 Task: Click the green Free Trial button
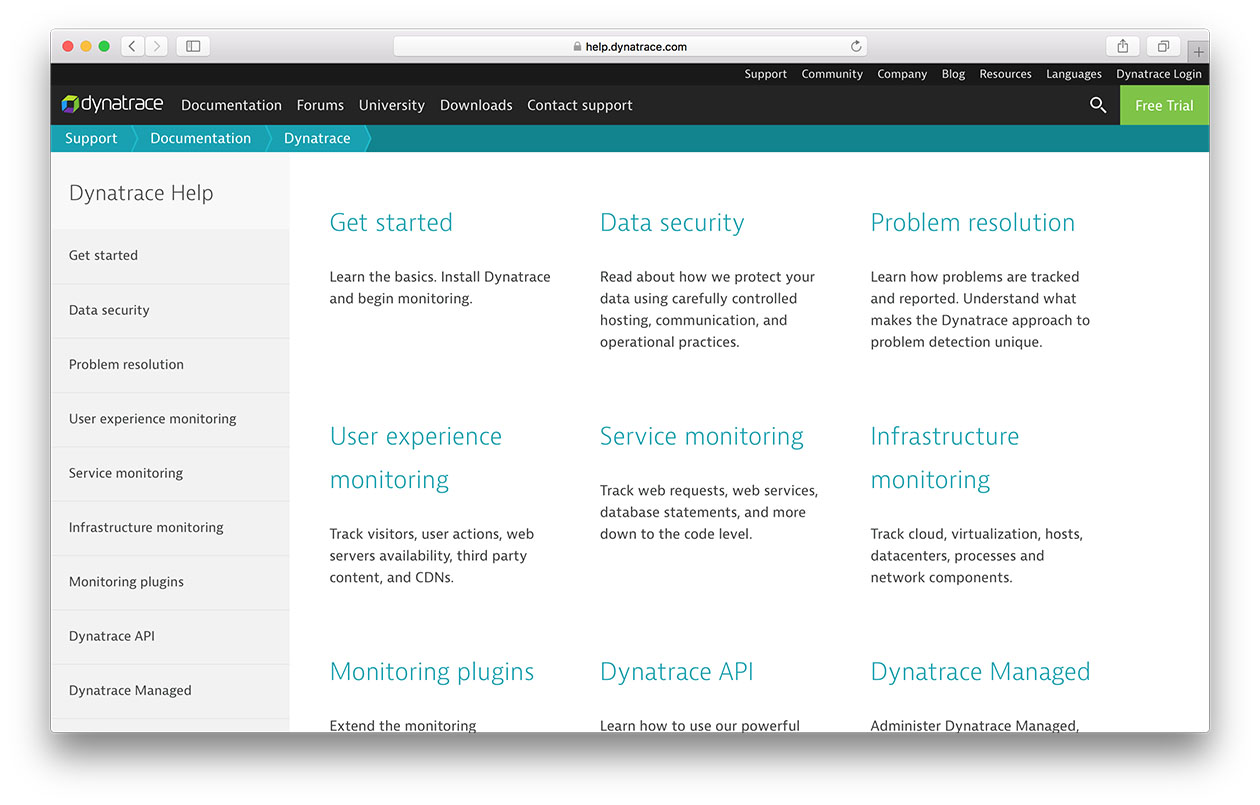click(1164, 105)
